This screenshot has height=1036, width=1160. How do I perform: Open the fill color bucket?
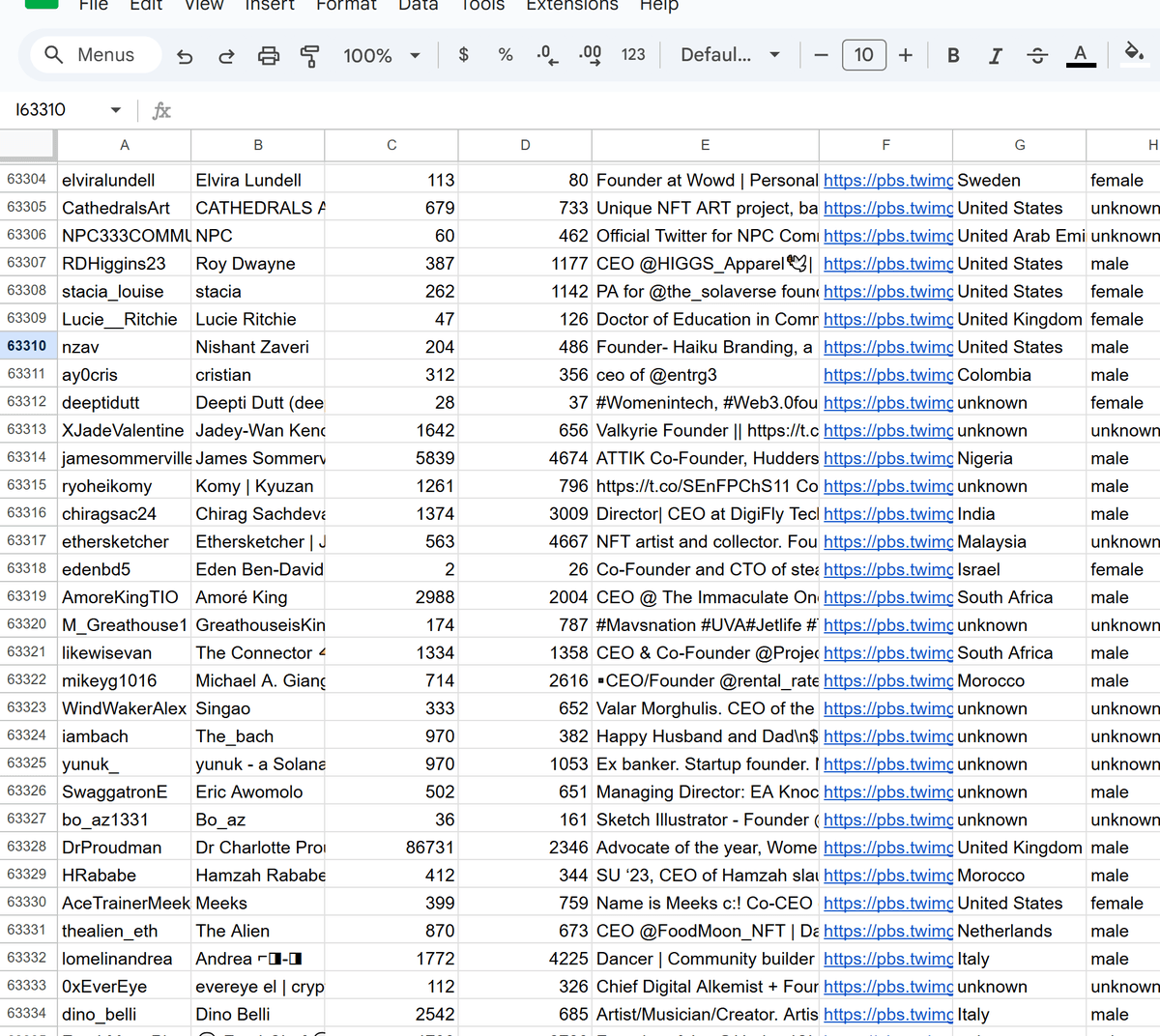click(x=1135, y=52)
